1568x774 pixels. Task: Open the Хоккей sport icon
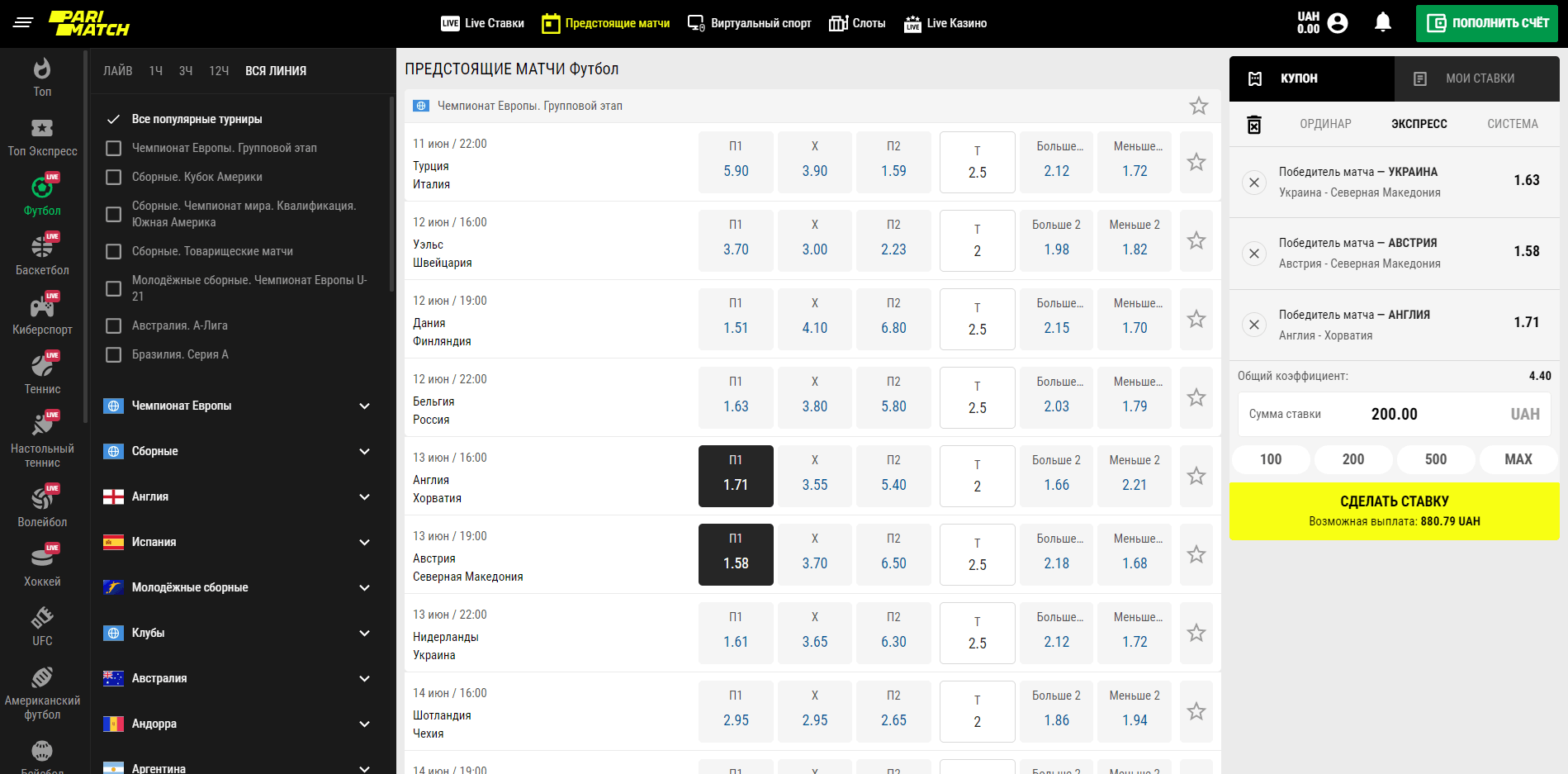pyautogui.click(x=42, y=566)
